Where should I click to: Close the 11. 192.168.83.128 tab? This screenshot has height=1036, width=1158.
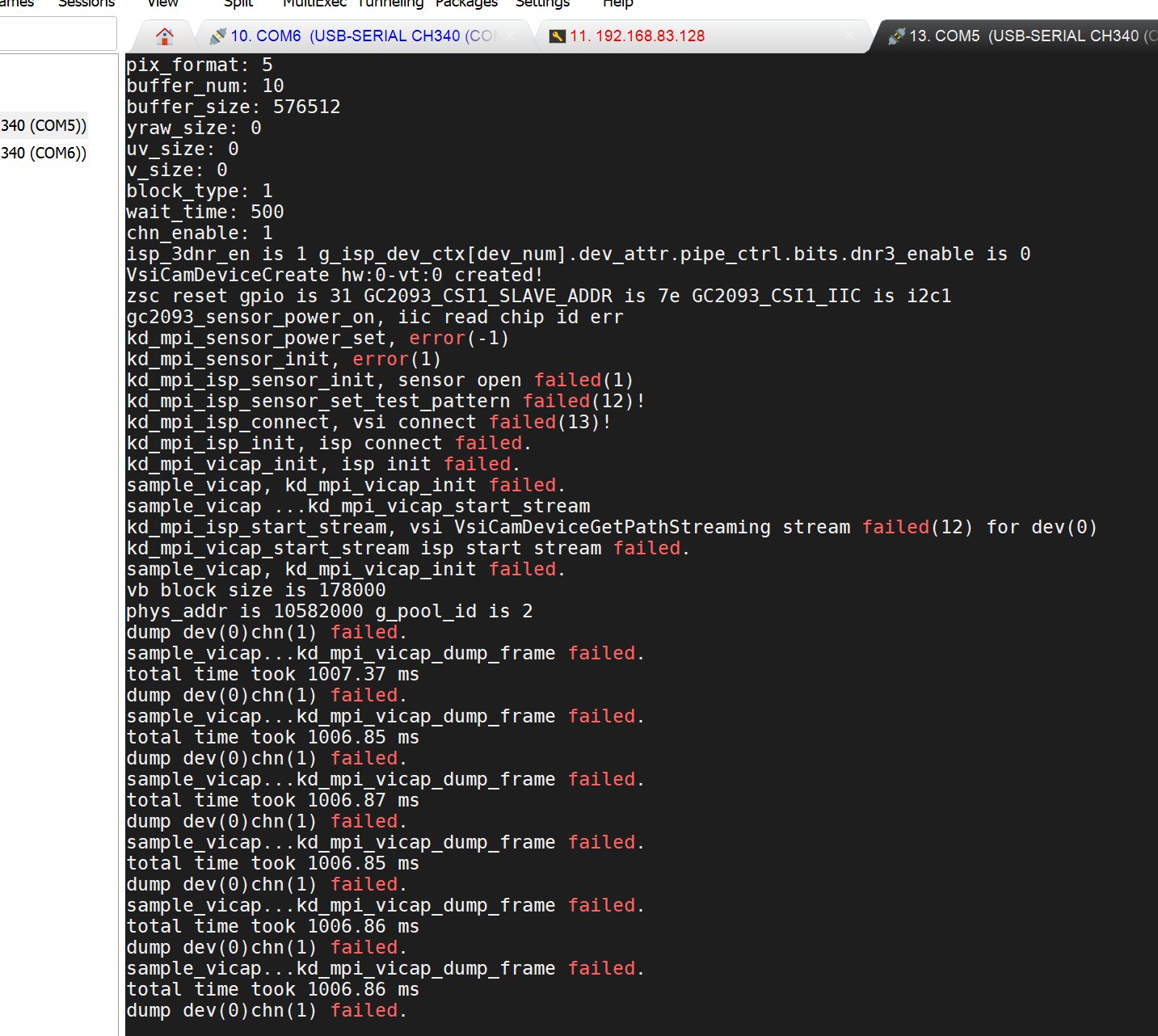click(848, 36)
